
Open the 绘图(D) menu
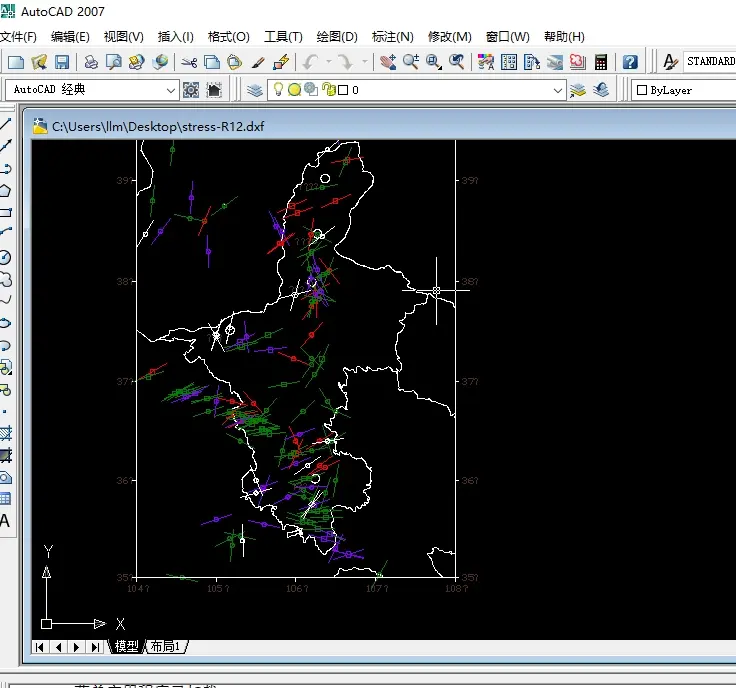pyautogui.click(x=337, y=37)
